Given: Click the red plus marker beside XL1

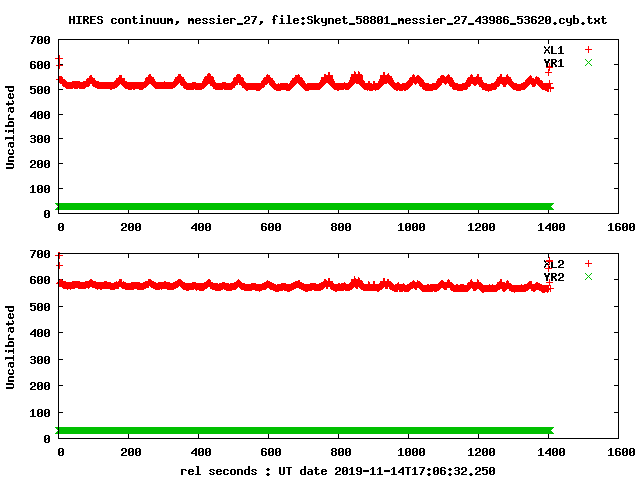Looking at the screenshot, I should 588,50.
